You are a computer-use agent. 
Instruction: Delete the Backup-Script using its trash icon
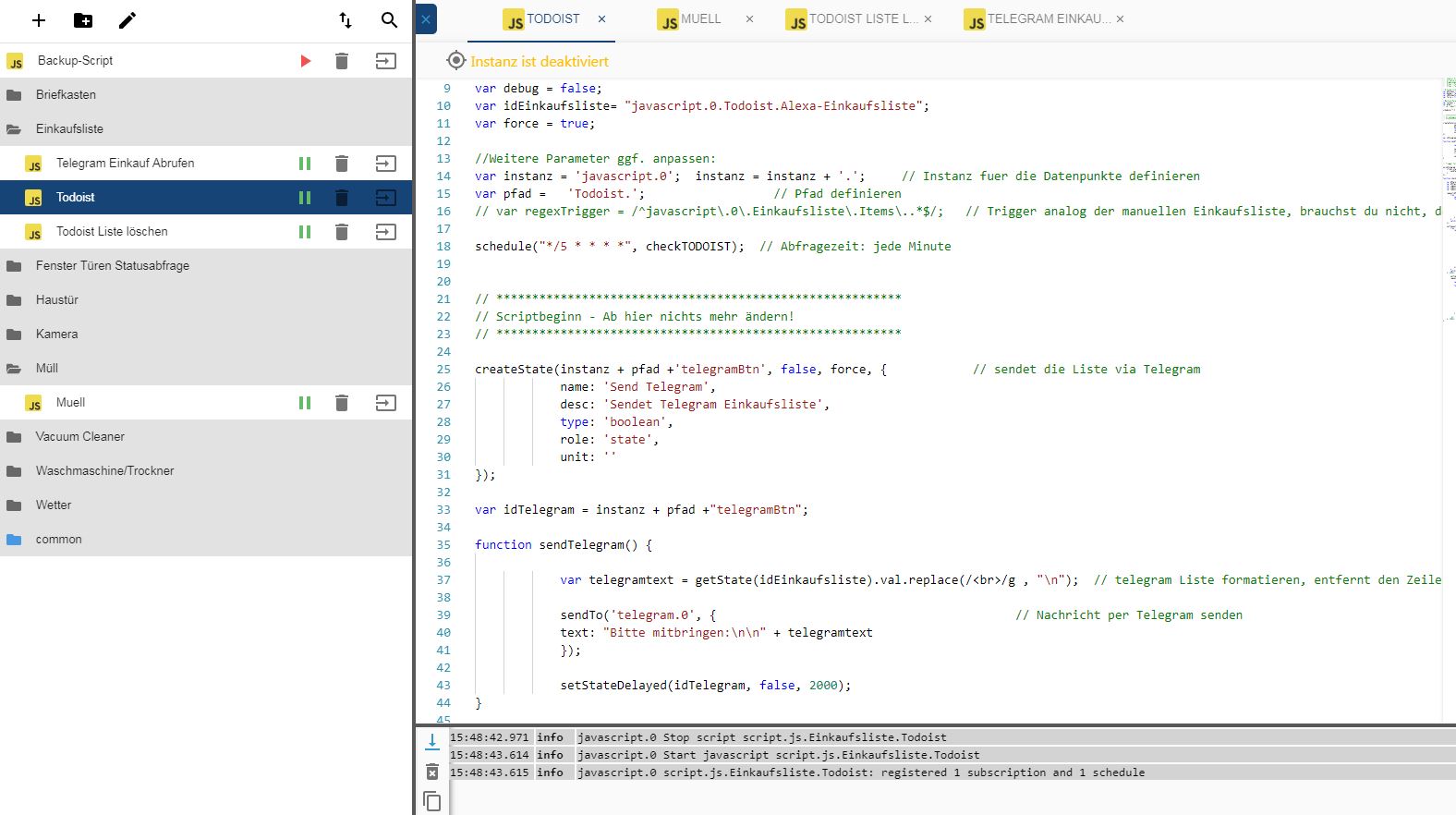click(x=342, y=61)
